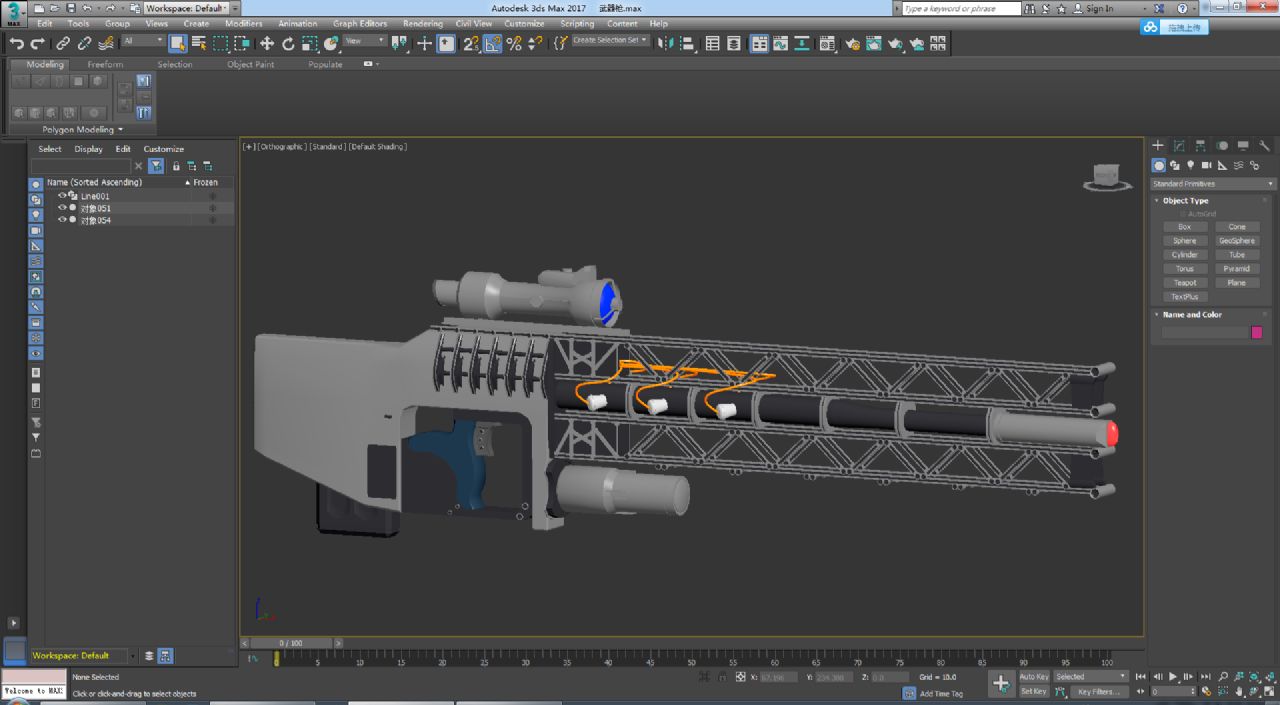Click the Set Key button

(1034, 691)
